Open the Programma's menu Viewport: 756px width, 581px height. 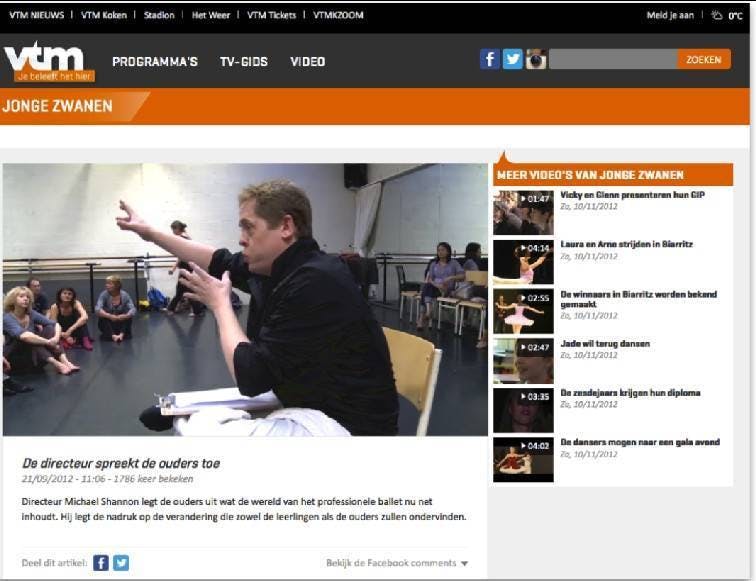[155, 62]
